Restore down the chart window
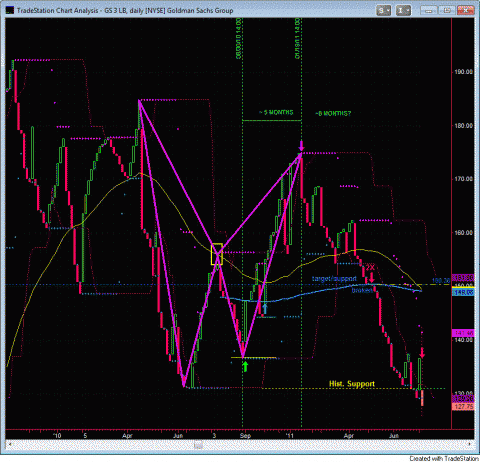Viewport: 480px width, 462px height. pos(447,10)
